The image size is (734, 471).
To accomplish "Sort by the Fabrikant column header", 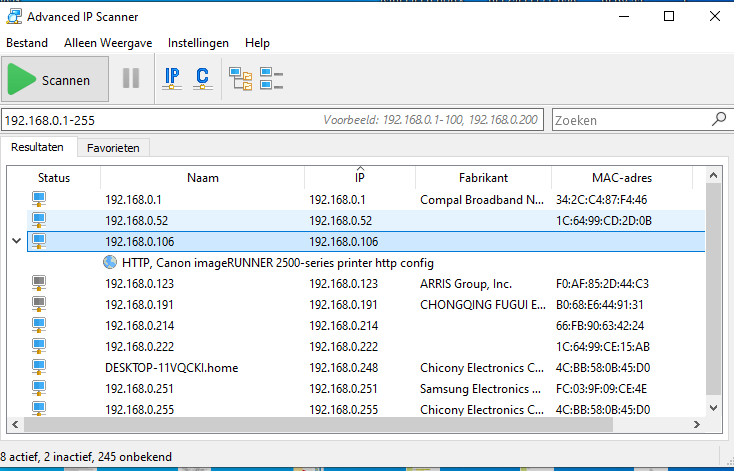I will coord(483,177).
